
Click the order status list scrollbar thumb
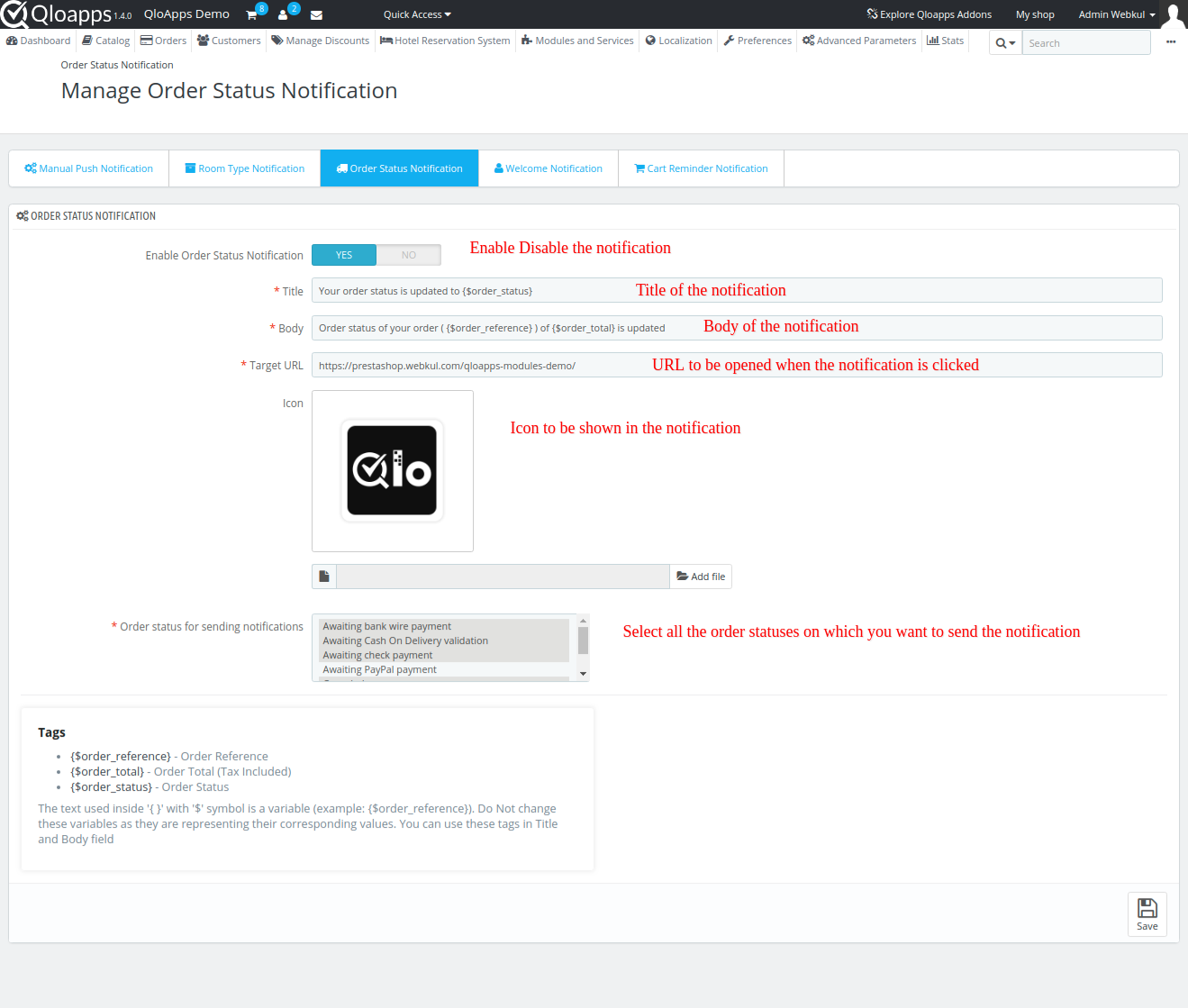tap(584, 640)
